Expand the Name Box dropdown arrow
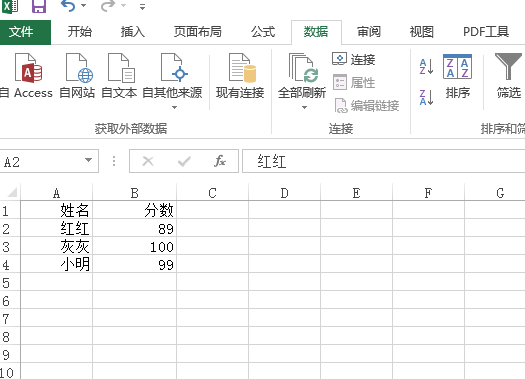The width and height of the screenshot is (525, 379). pos(88,160)
